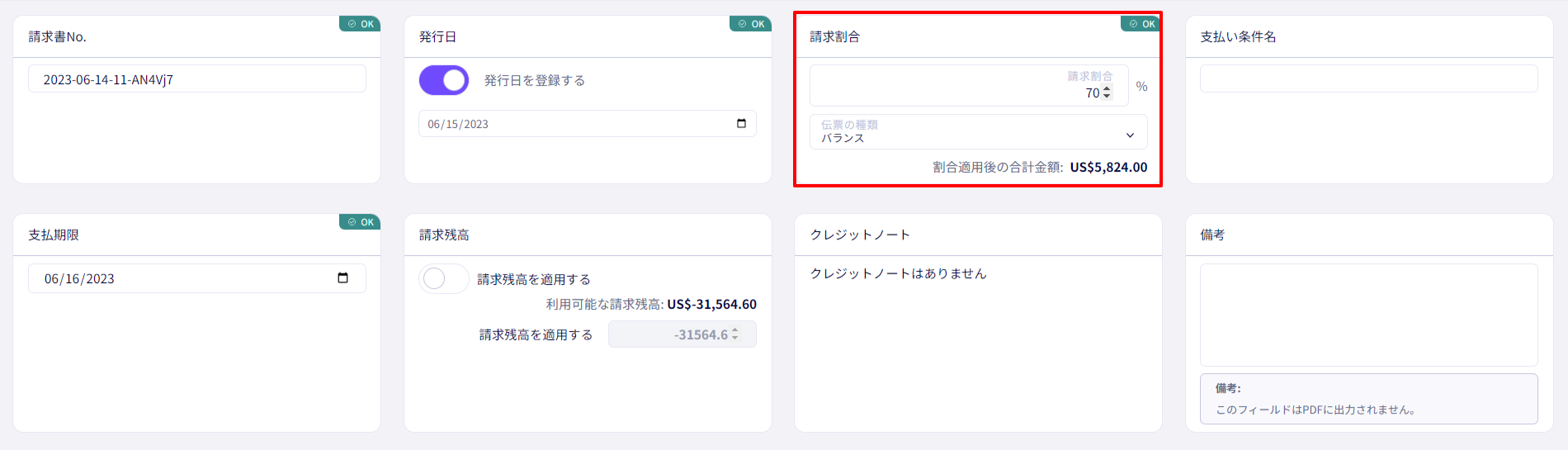
Task: Adjust the -31564.6 balance spinner
Action: click(x=734, y=334)
